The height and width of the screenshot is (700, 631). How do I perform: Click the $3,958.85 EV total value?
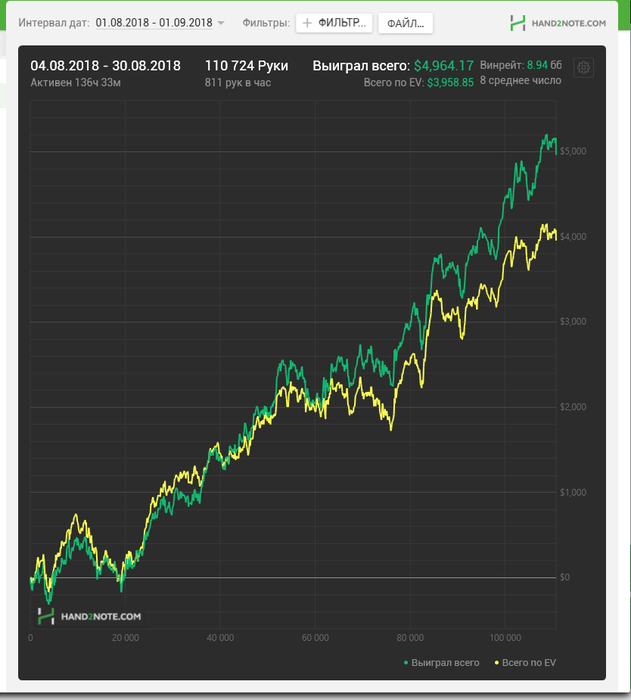coord(450,83)
